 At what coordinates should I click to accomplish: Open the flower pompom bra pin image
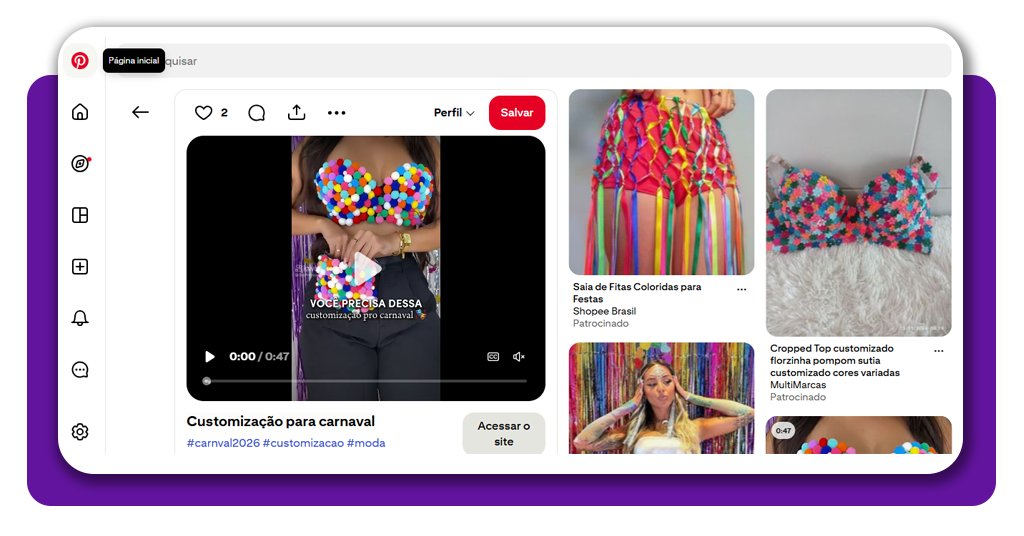[859, 213]
